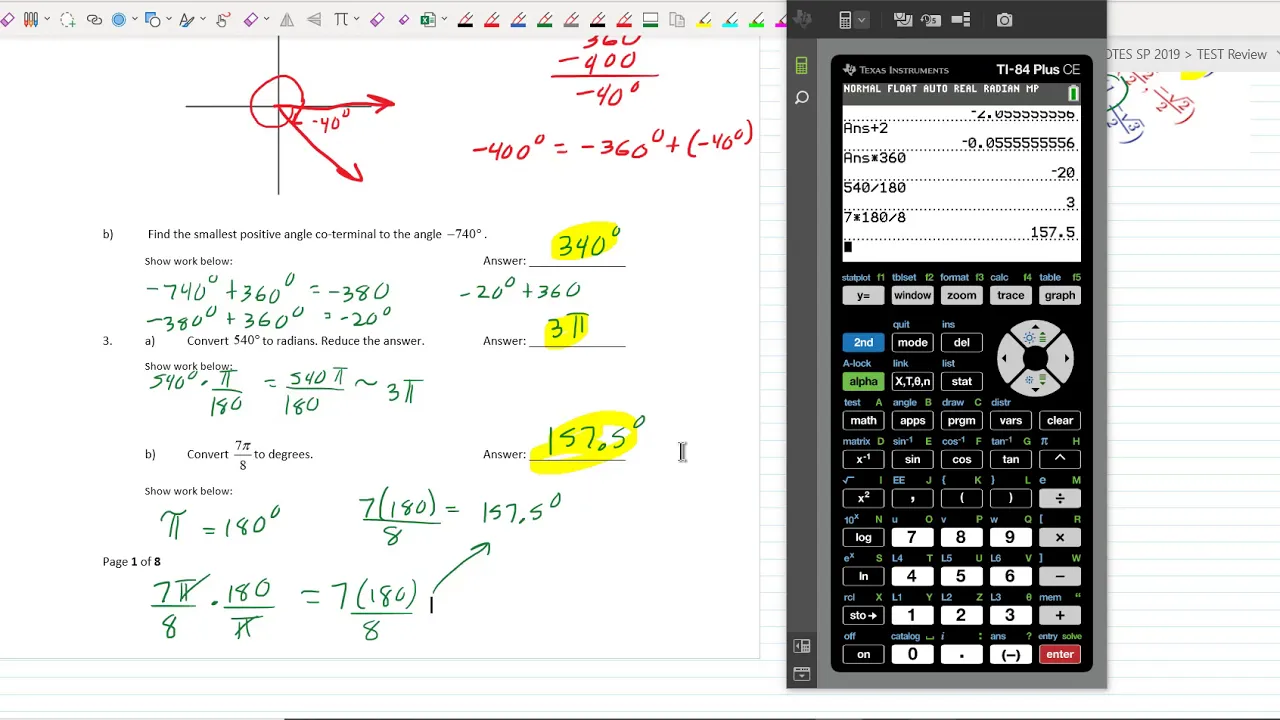Screen dimensions: 1280x720
Task: Click the tan key
Action: coord(1010,459)
